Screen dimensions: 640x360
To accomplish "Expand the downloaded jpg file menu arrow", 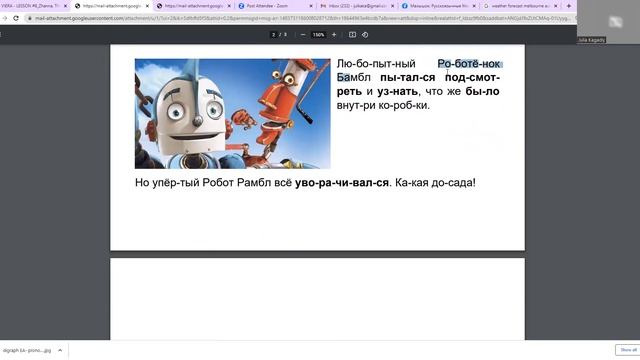I will coord(60,350).
